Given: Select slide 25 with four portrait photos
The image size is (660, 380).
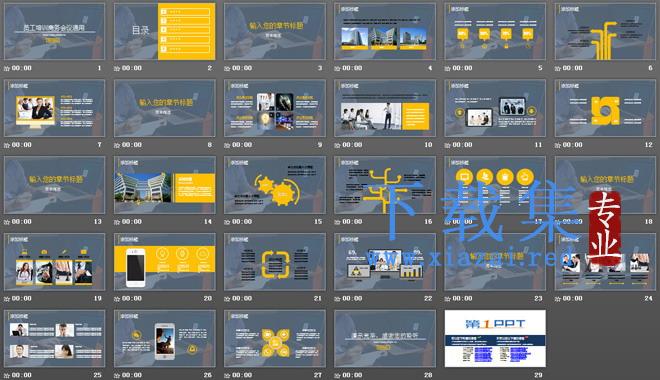Looking at the screenshot, I should [54, 338].
